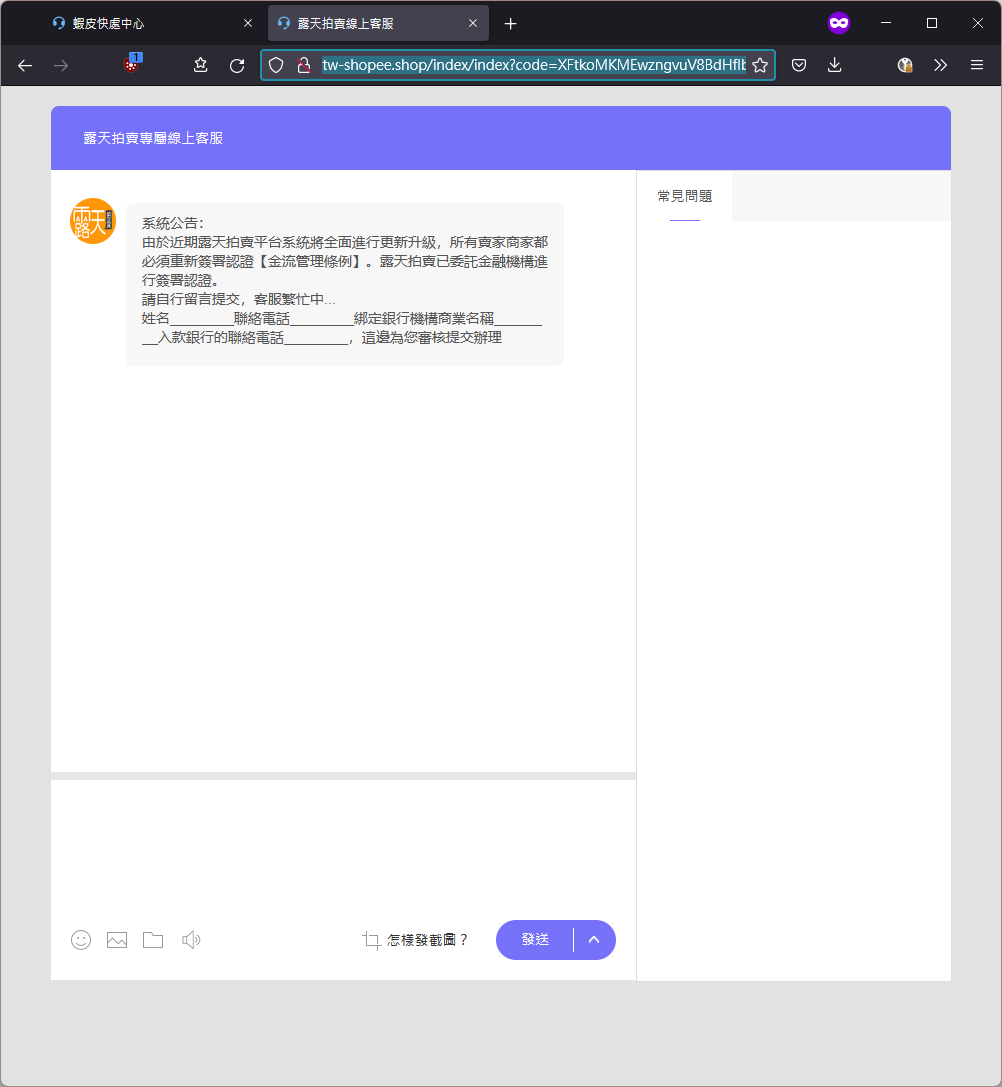The width and height of the screenshot is (1002, 1087).
Task: Close the 露天拍賣線上客服 tab
Action: (x=473, y=24)
